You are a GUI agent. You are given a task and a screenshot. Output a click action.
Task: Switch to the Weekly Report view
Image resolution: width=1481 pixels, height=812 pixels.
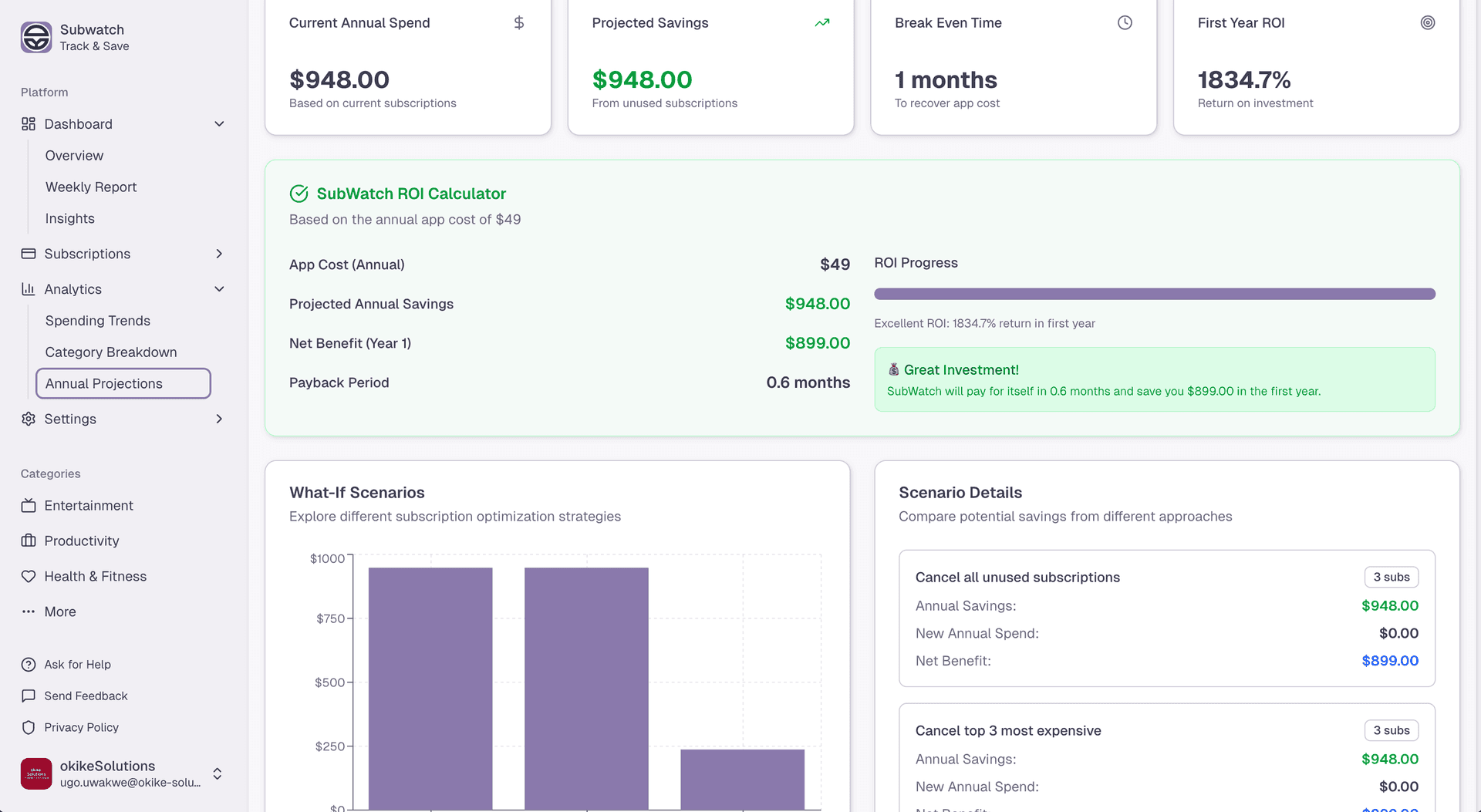(x=90, y=187)
